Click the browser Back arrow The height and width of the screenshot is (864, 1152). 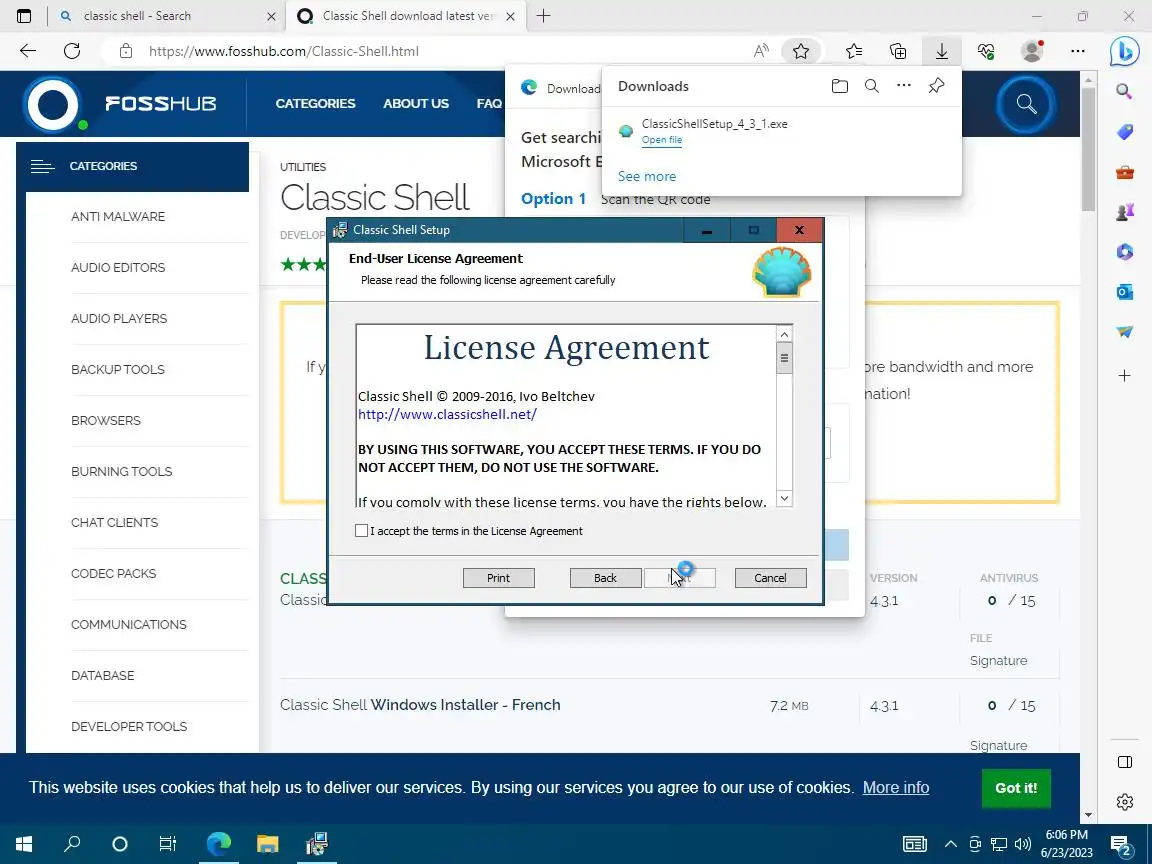click(28, 51)
